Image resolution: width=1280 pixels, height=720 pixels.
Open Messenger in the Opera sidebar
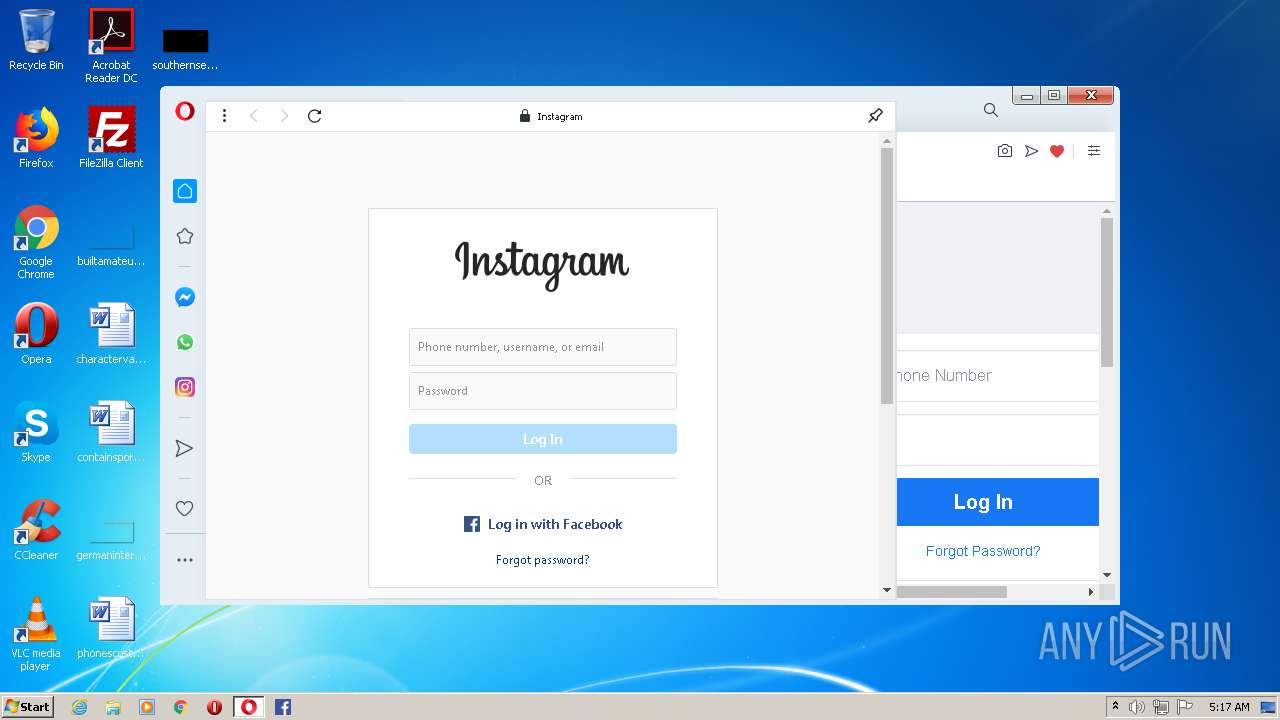[184, 297]
